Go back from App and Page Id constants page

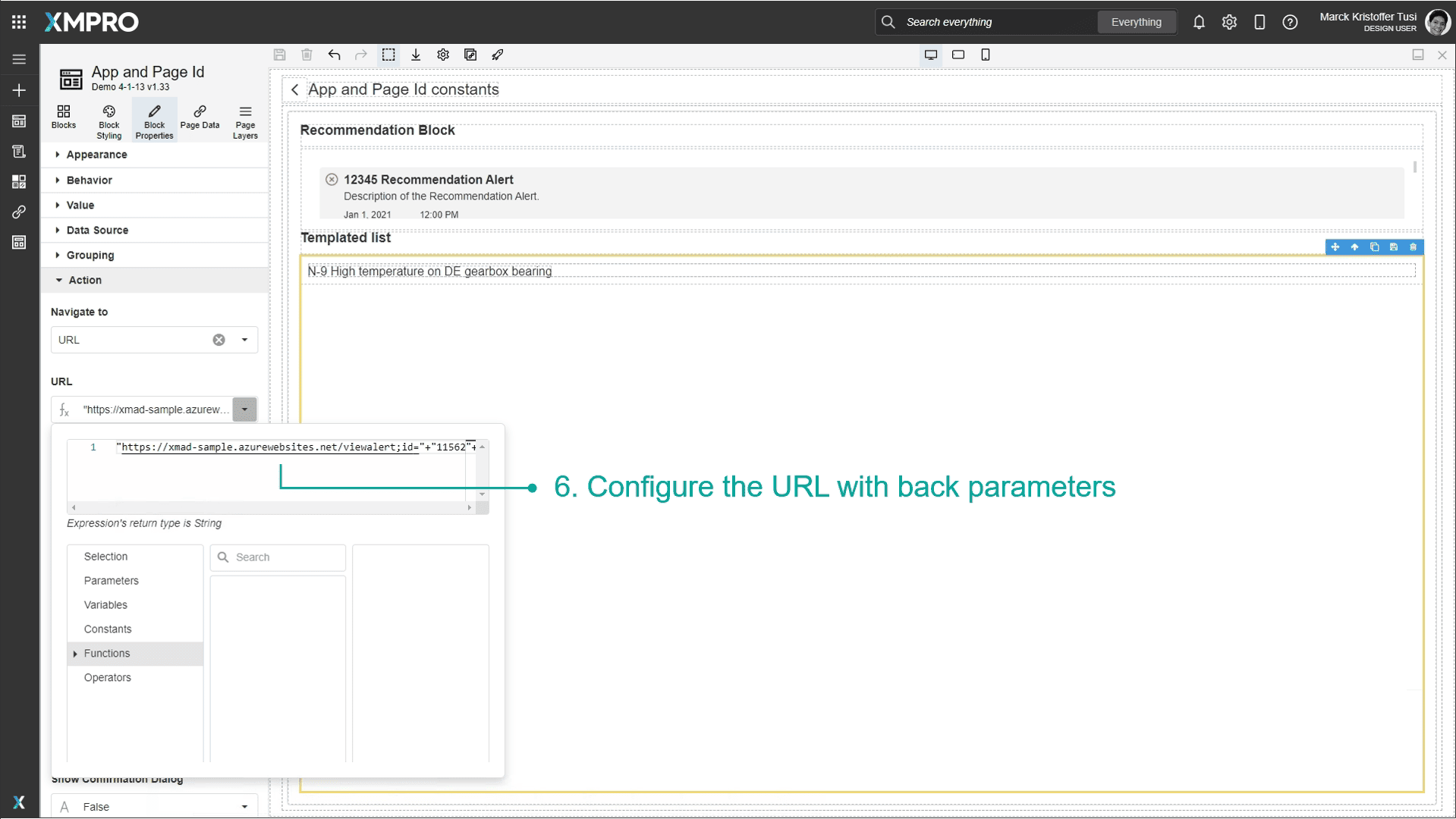point(295,89)
